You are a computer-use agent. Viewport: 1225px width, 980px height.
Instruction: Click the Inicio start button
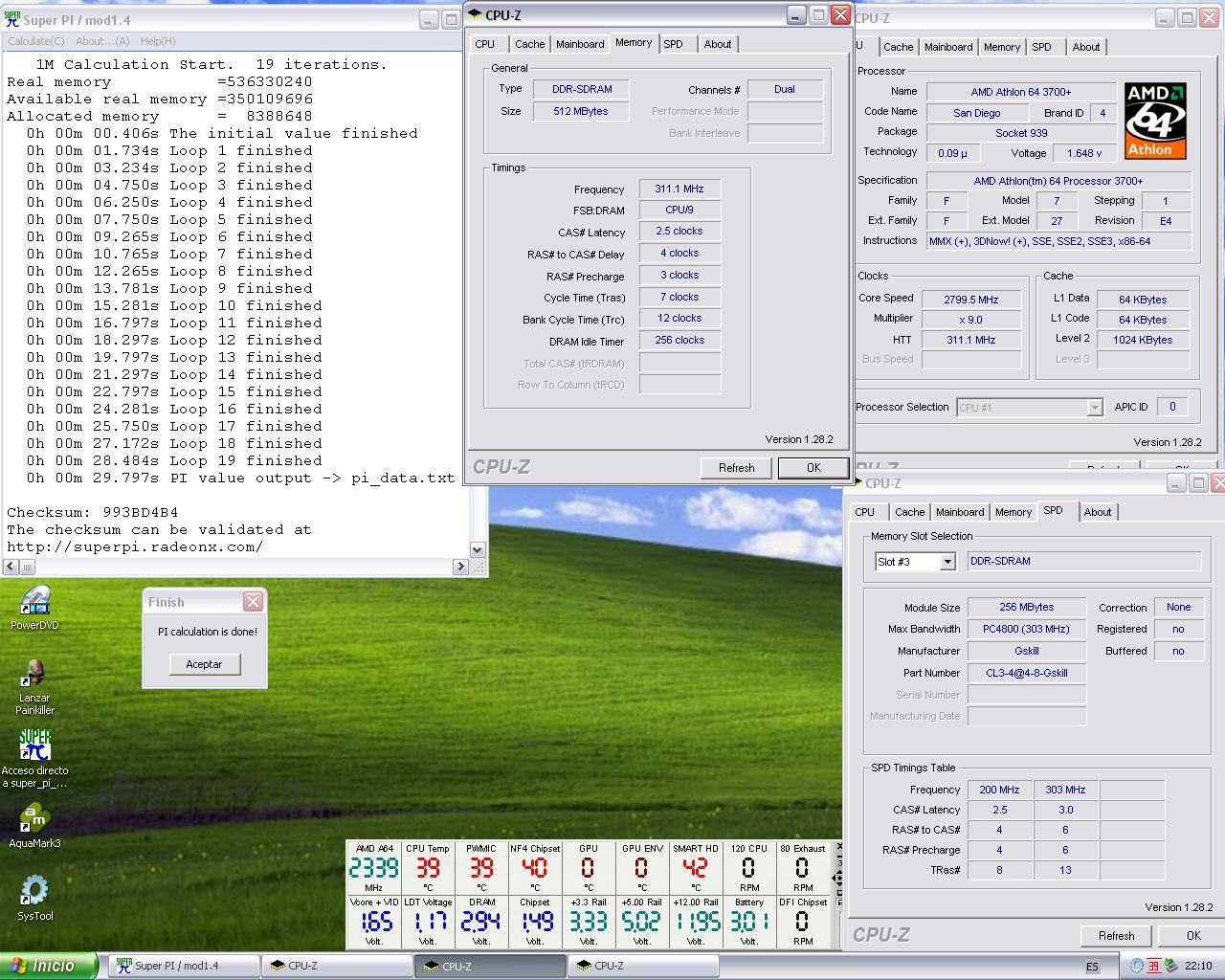(x=48, y=966)
